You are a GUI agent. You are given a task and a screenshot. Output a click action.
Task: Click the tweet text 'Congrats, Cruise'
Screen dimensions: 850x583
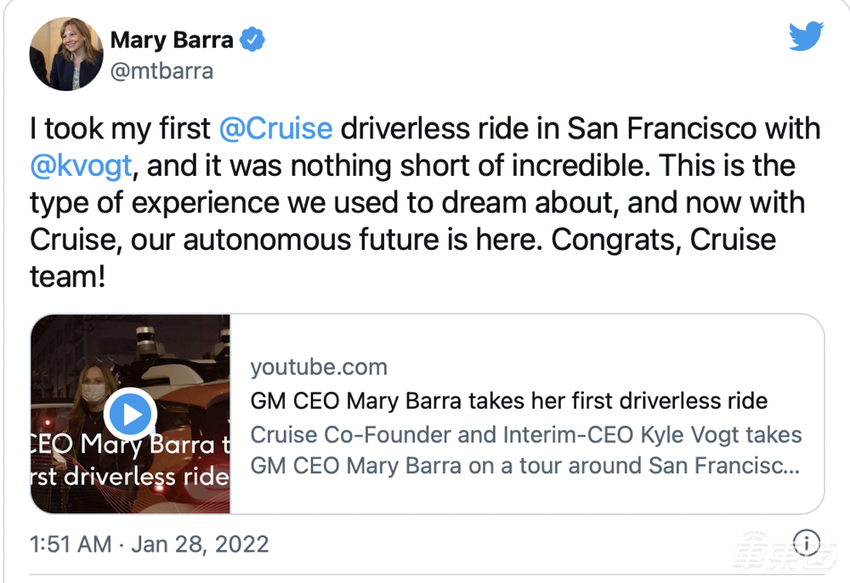point(664,240)
